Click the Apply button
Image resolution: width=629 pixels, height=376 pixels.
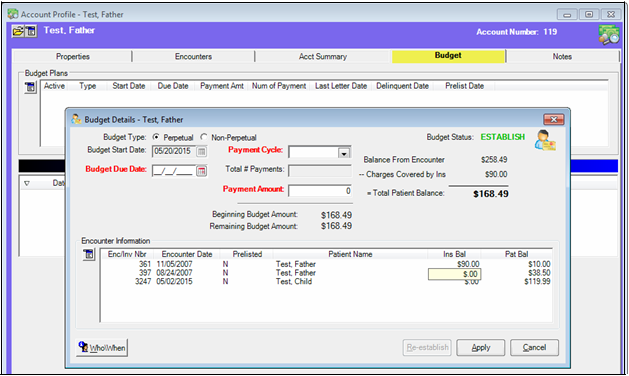point(481,348)
